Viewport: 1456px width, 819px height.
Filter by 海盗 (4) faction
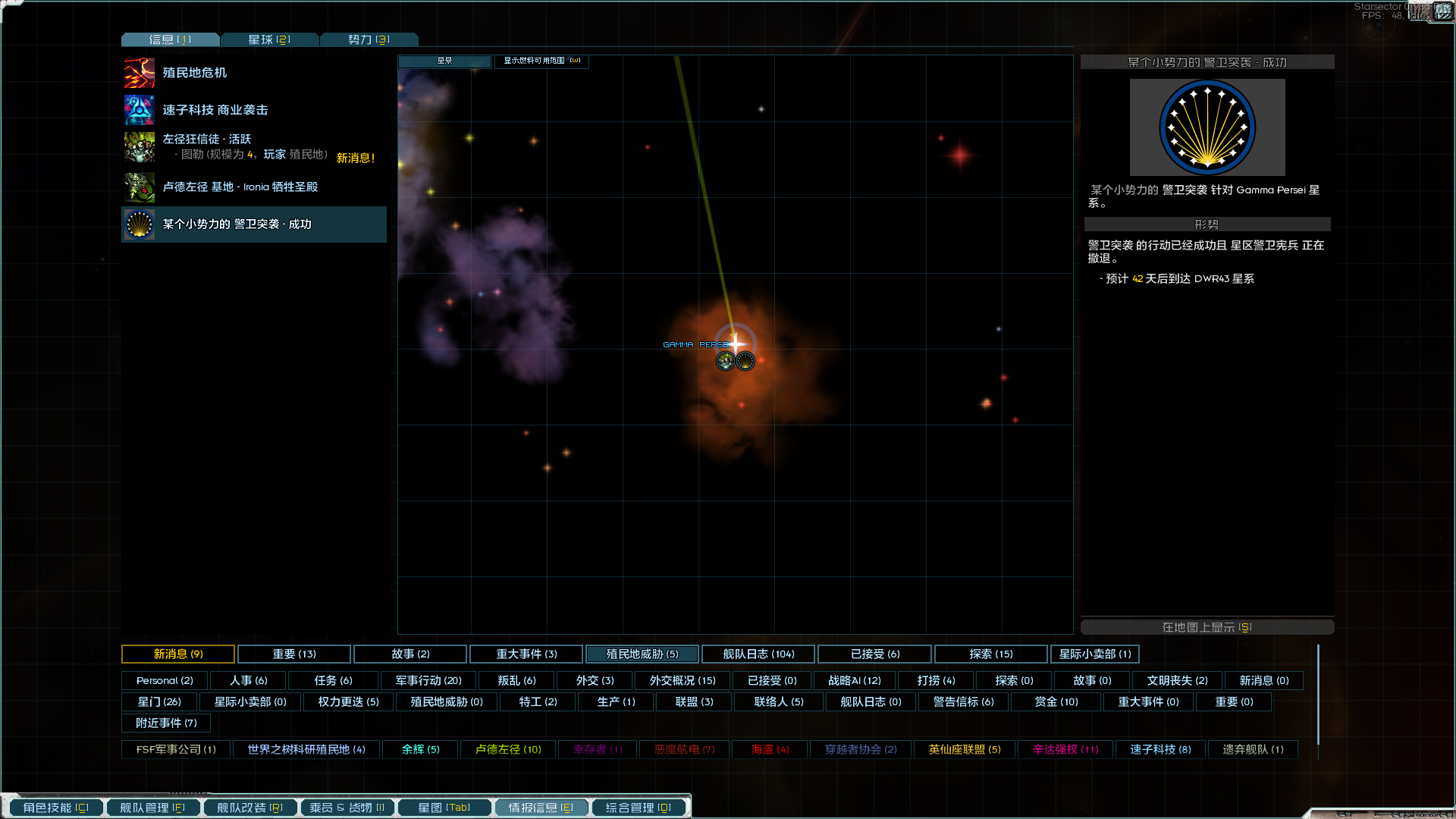(x=770, y=749)
